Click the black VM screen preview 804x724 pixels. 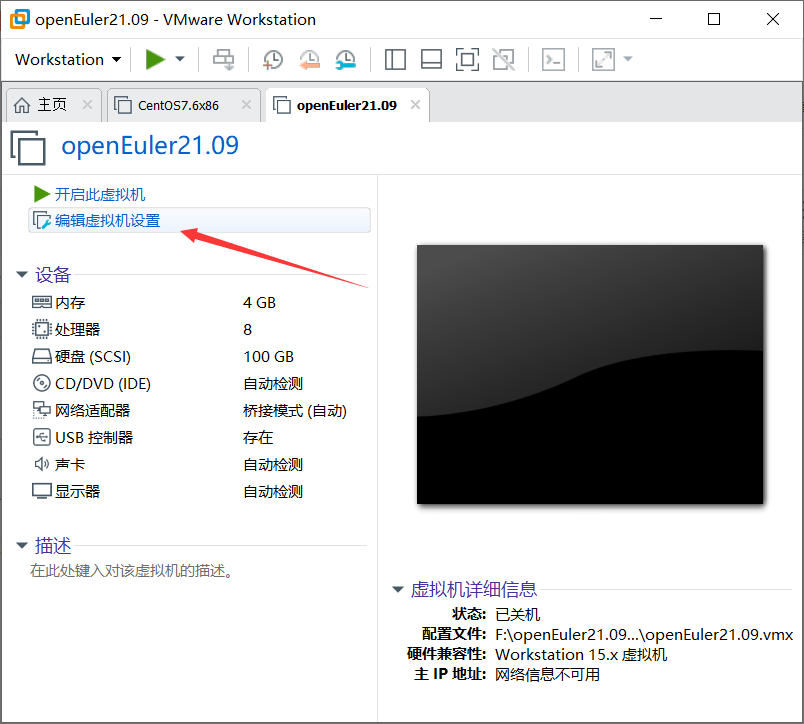[x=590, y=374]
